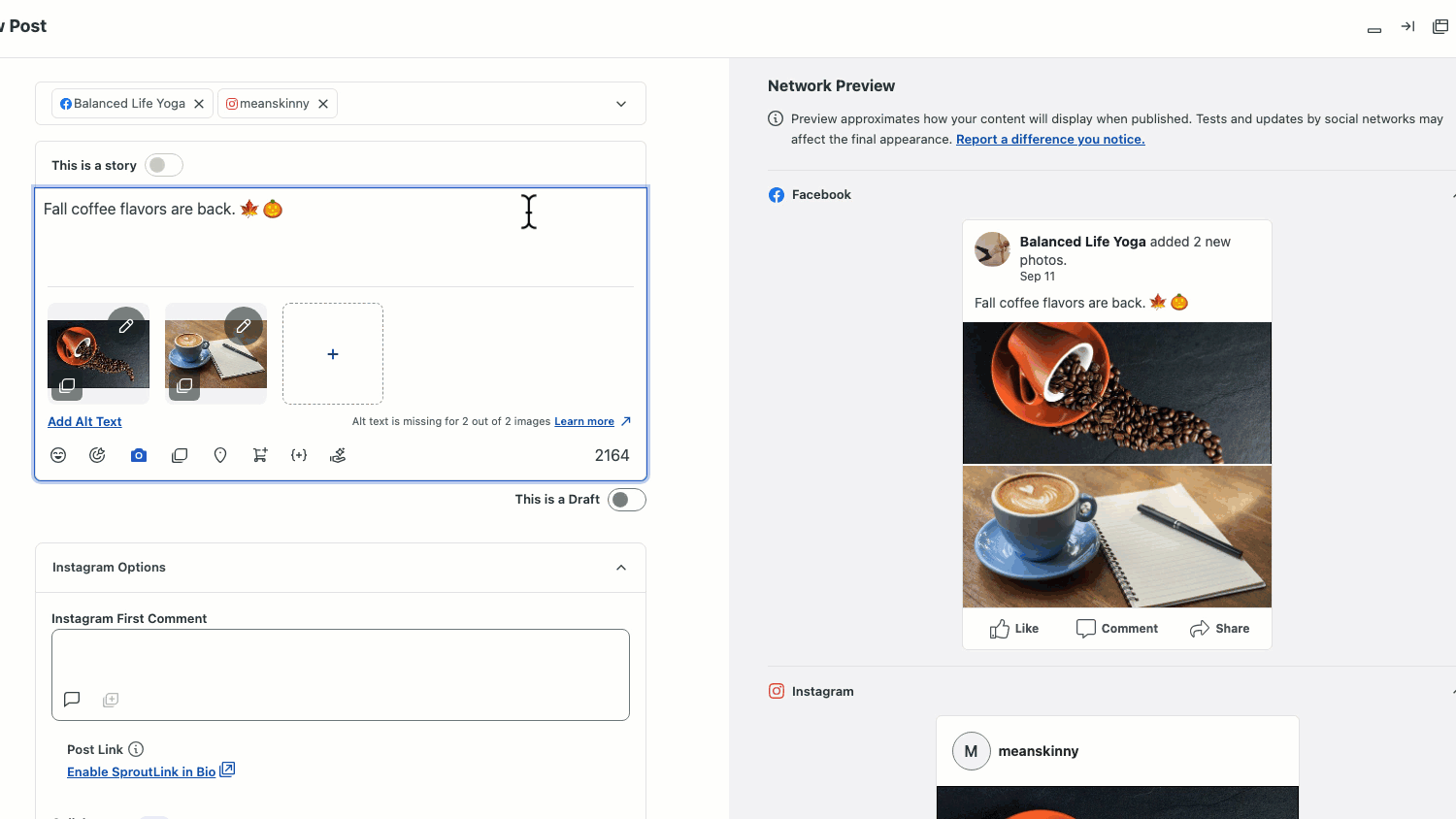Click the AI assist hand sparkle icon

coord(338,455)
